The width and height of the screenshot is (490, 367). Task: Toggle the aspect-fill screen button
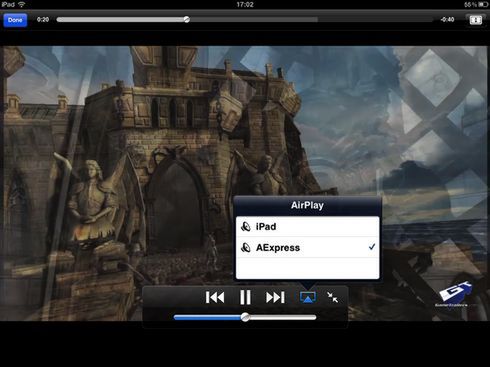pos(476,20)
